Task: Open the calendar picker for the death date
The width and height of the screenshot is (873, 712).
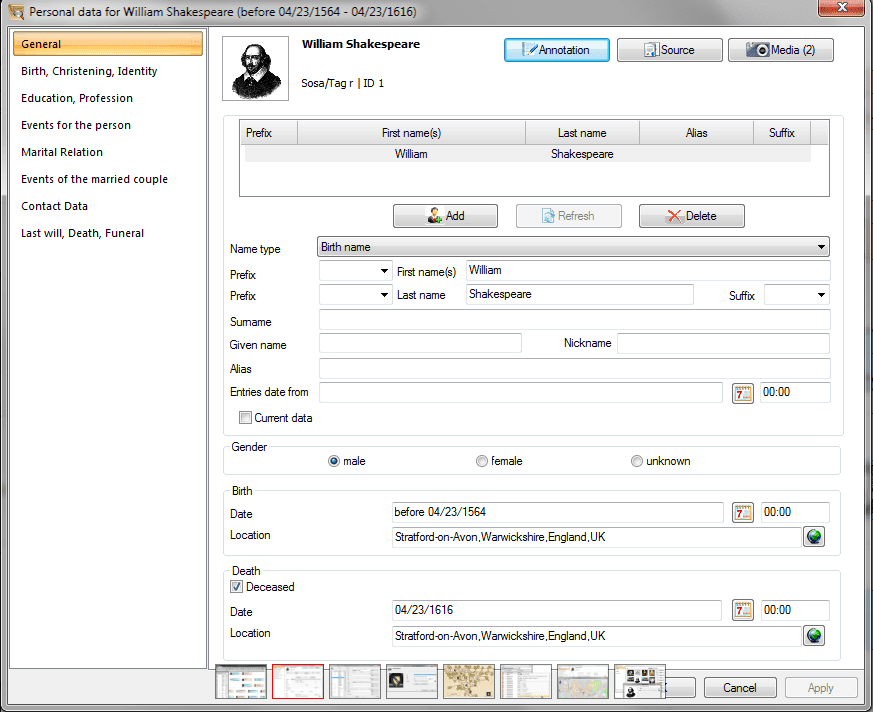Action: click(x=742, y=610)
